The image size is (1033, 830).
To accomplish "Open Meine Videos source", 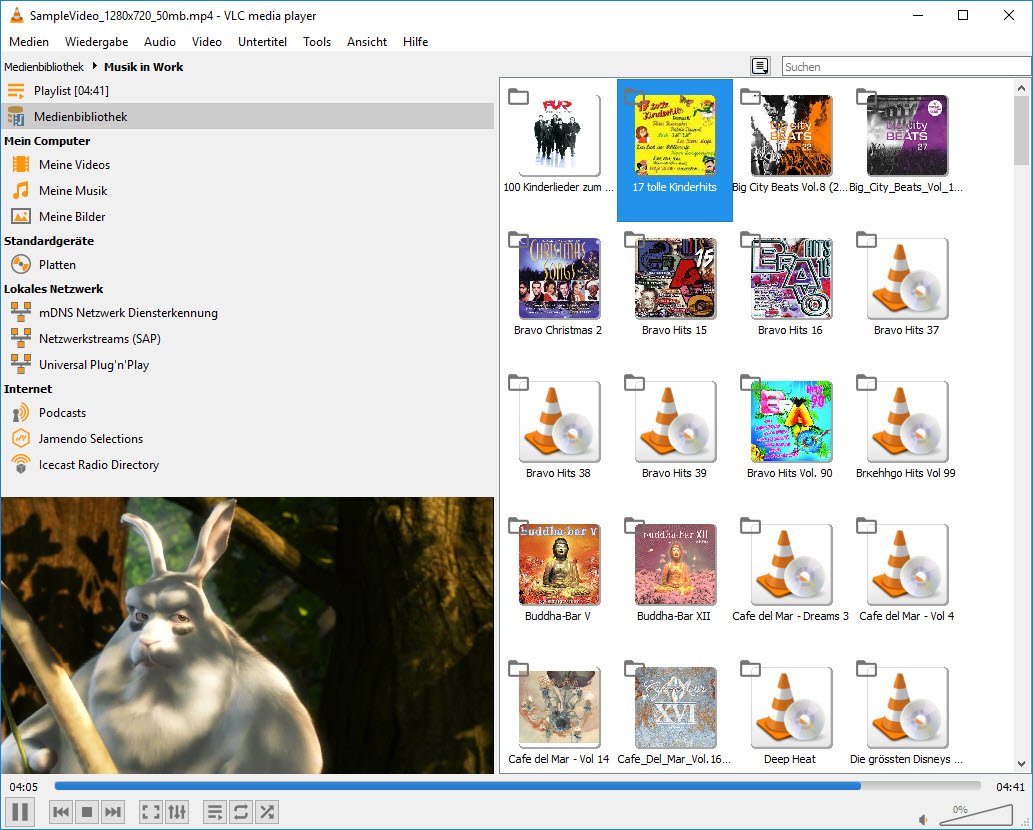I will pos(247,165).
